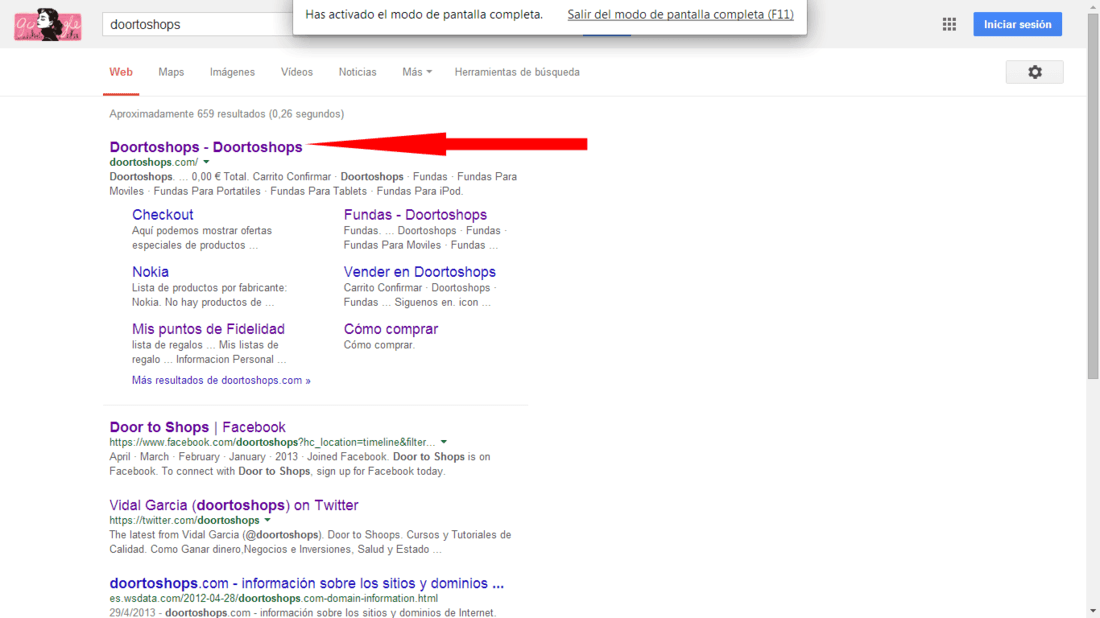Switch to the Noticias tab

357,72
